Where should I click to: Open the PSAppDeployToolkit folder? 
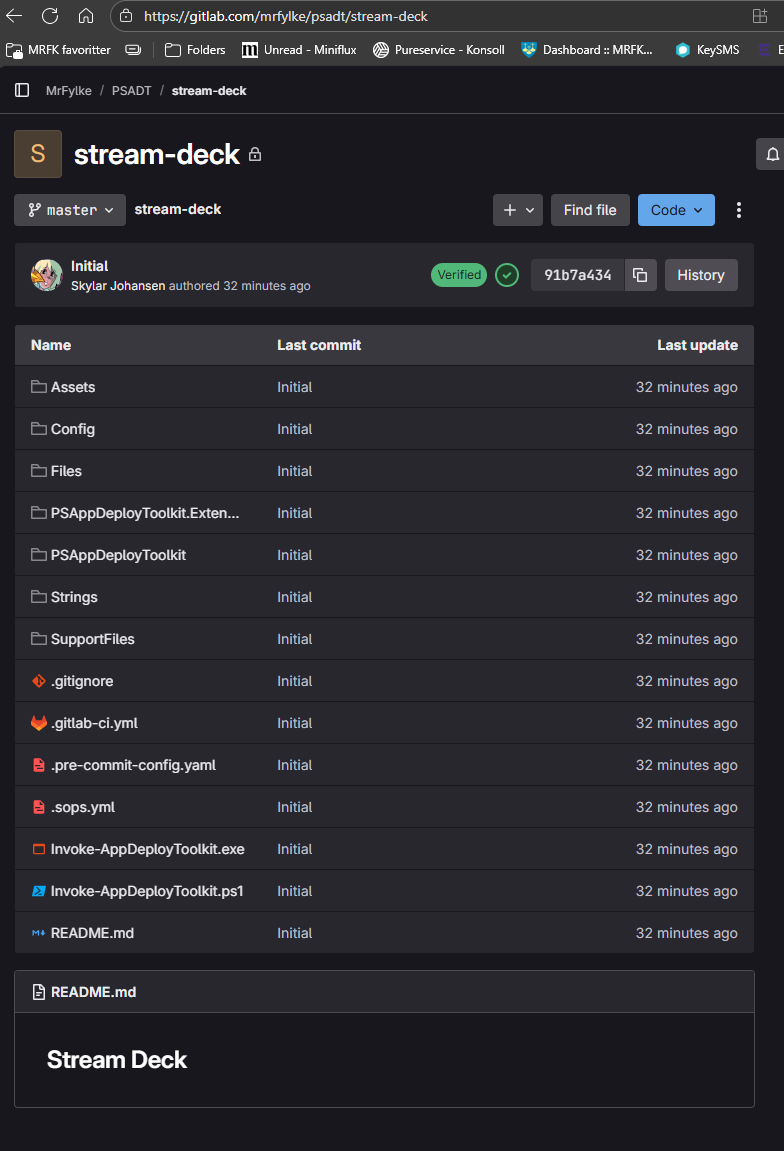pos(118,555)
